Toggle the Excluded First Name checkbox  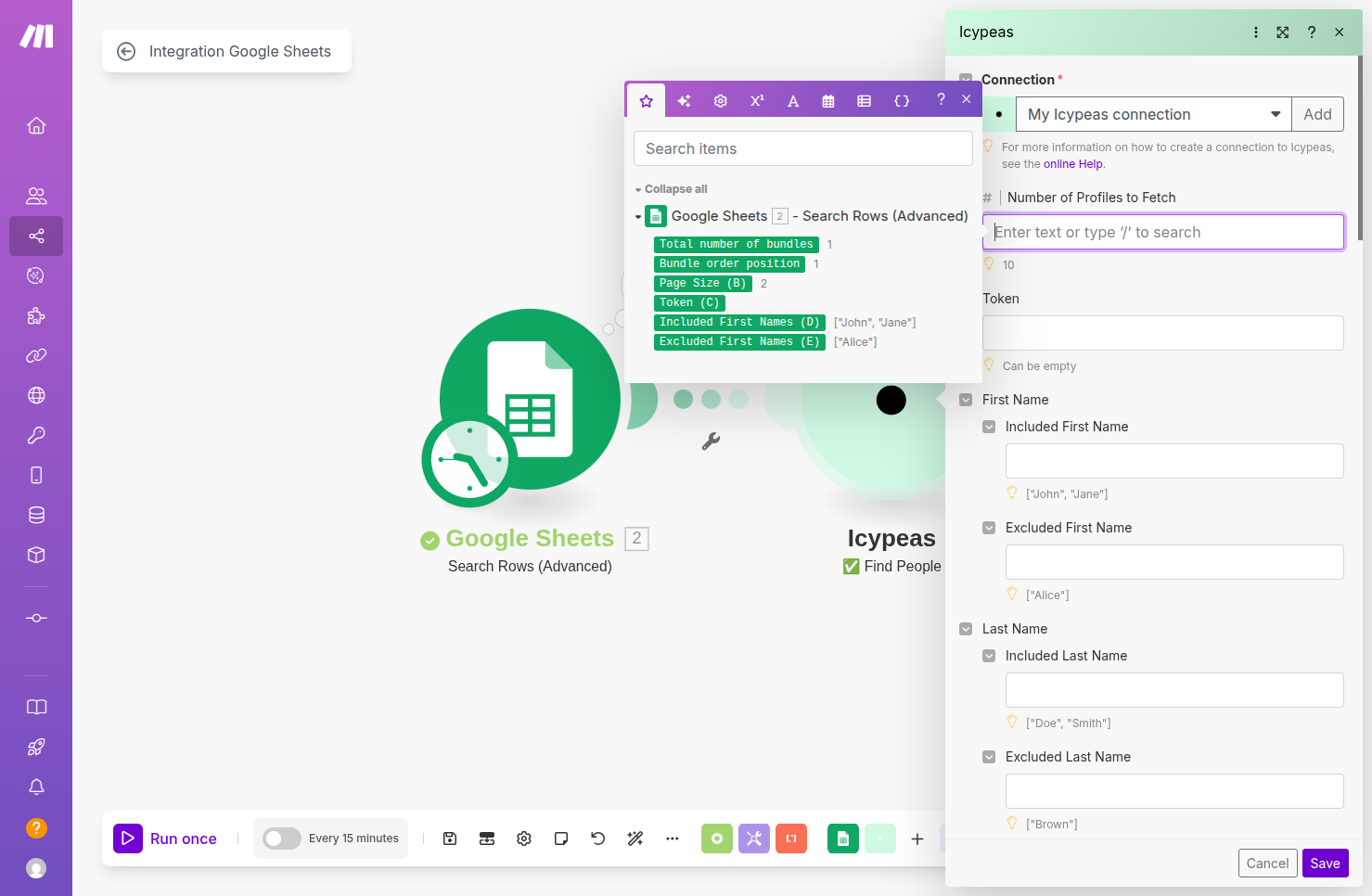(x=989, y=528)
